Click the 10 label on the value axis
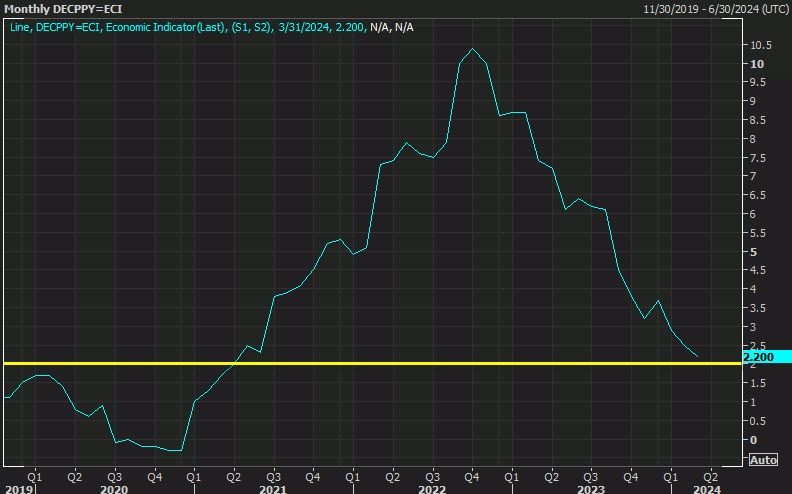The width and height of the screenshot is (792, 494). pos(757,64)
